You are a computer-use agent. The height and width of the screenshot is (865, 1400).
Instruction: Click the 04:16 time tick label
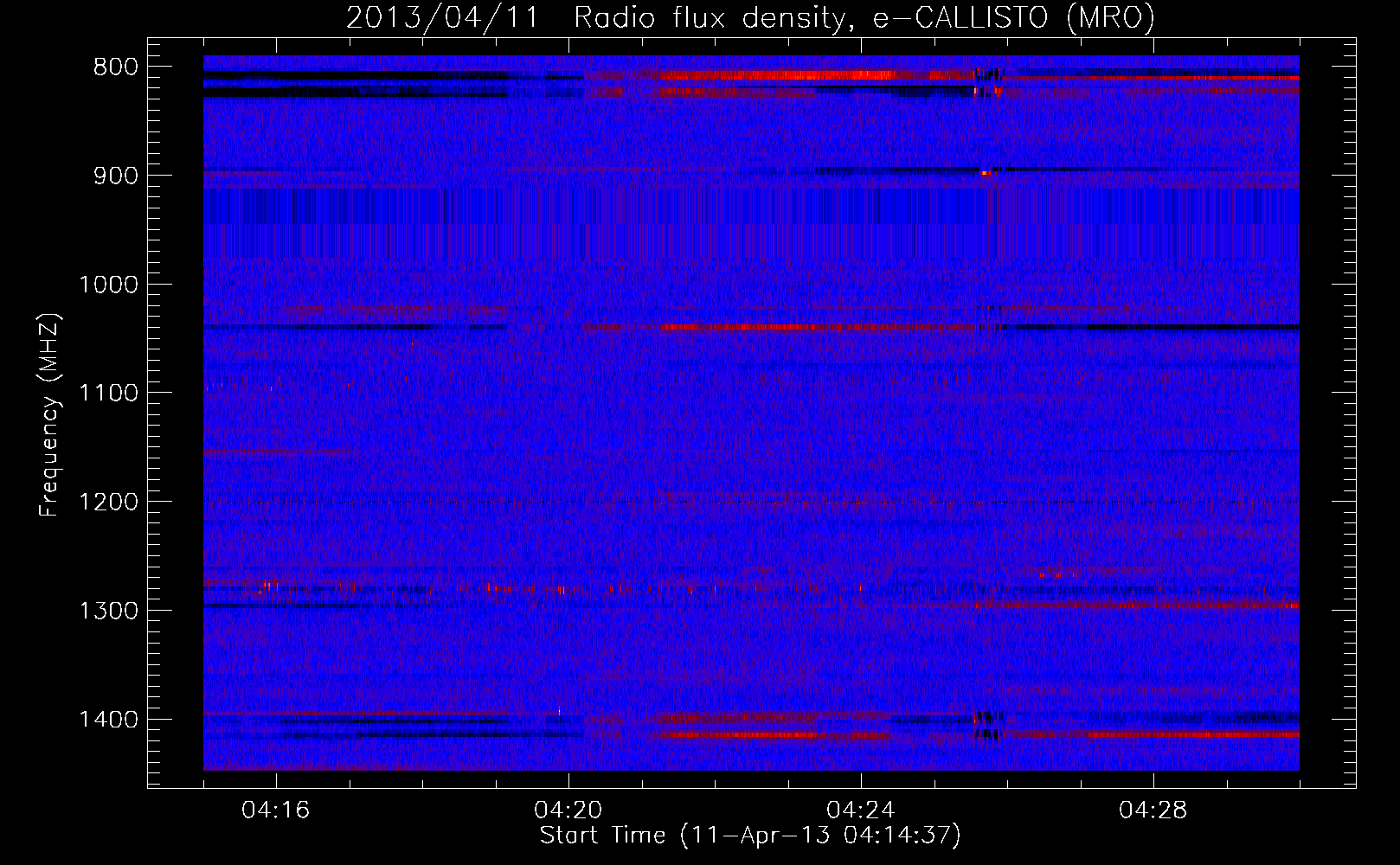[x=276, y=811]
